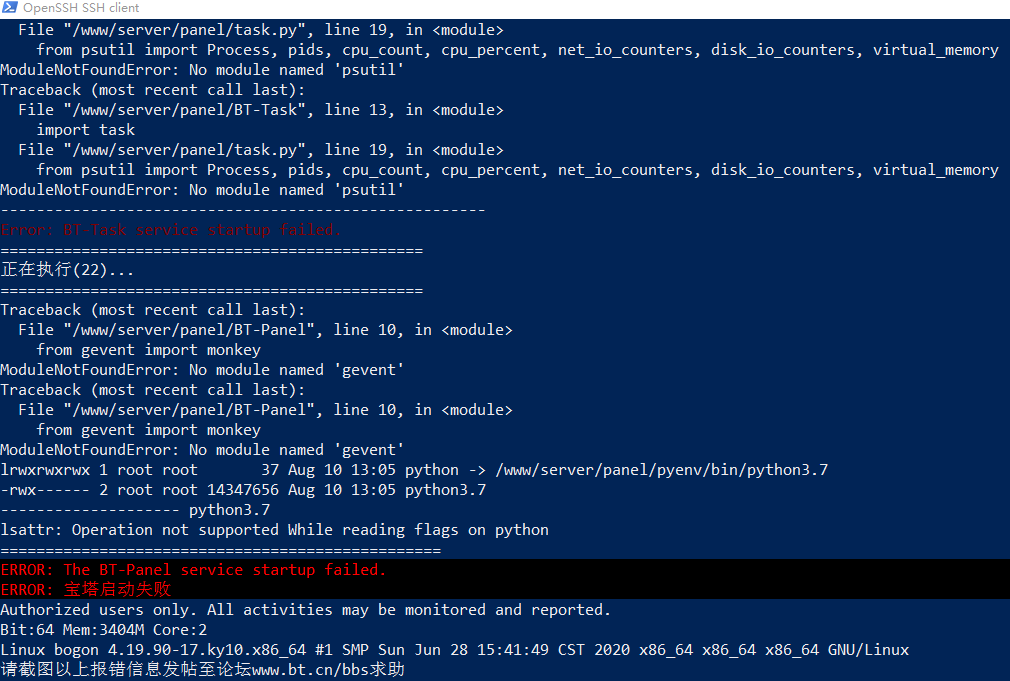Click the OpenSSH terminal icon in title bar
Image resolution: width=1010 pixels, height=681 pixels.
(x=10, y=8)
